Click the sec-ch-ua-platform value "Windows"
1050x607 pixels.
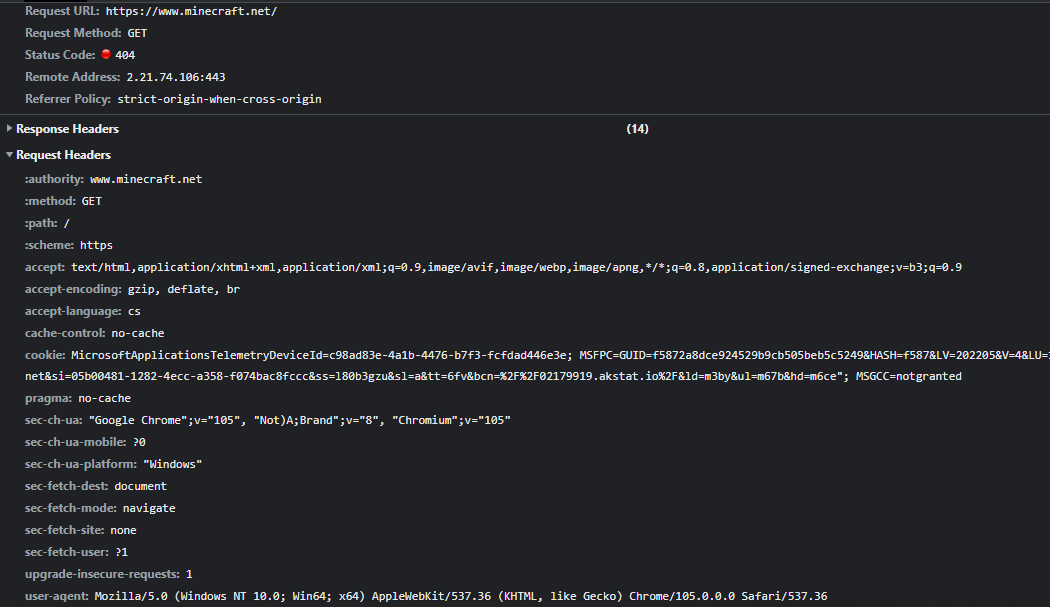(173, 465)
